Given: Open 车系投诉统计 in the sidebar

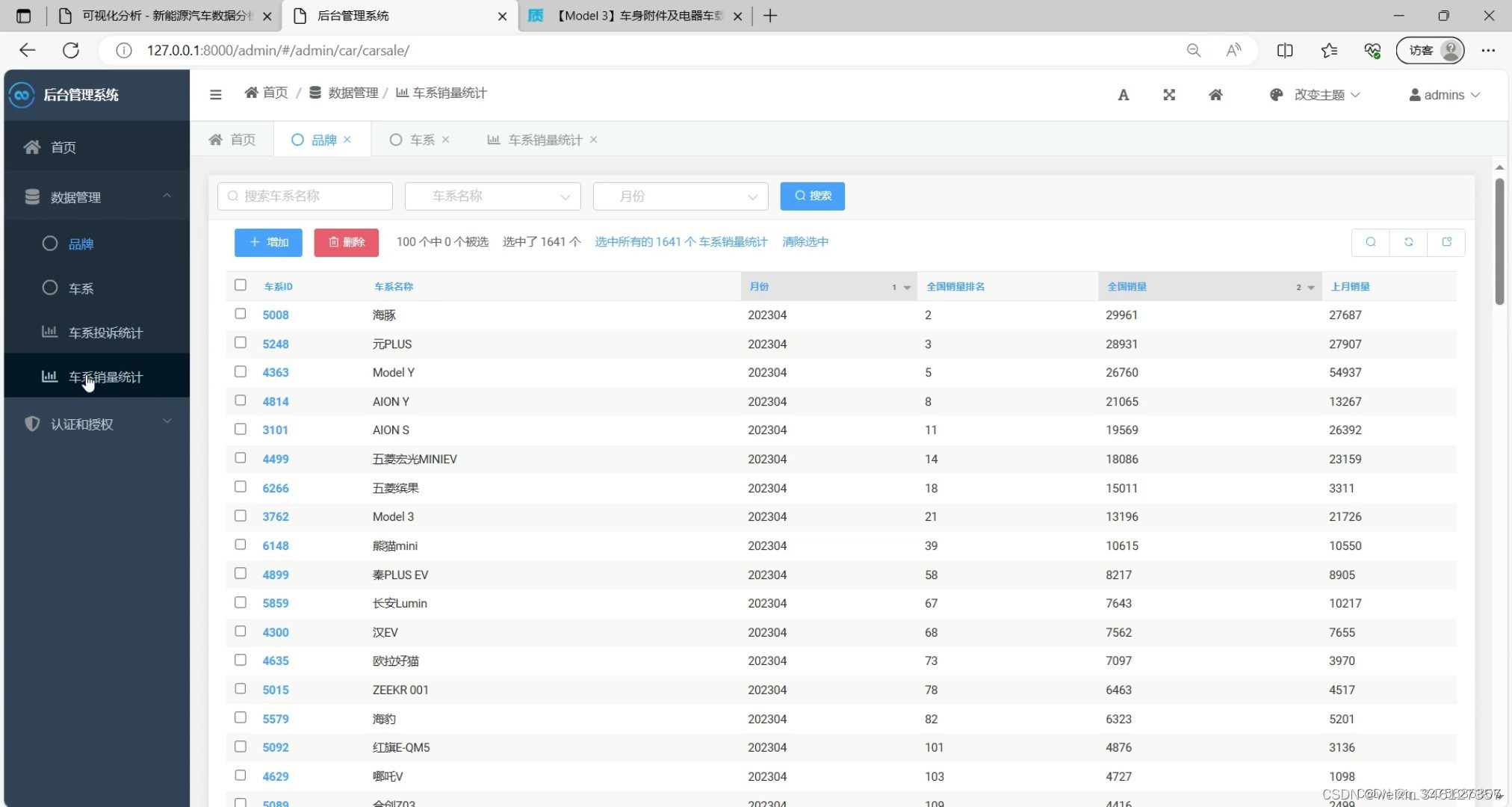Looking at the screenshot, I should pyautogui.click(x=105, y=333).
